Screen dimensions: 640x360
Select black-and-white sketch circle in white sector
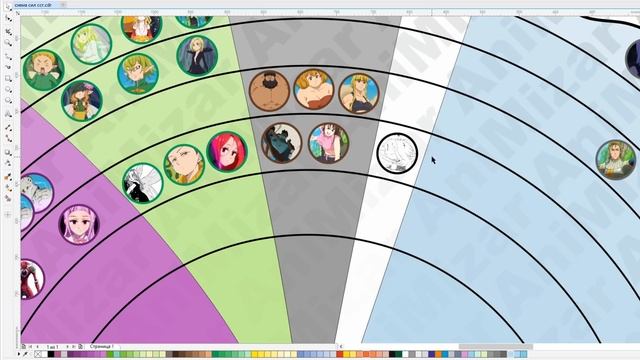[x=397, y=153]
